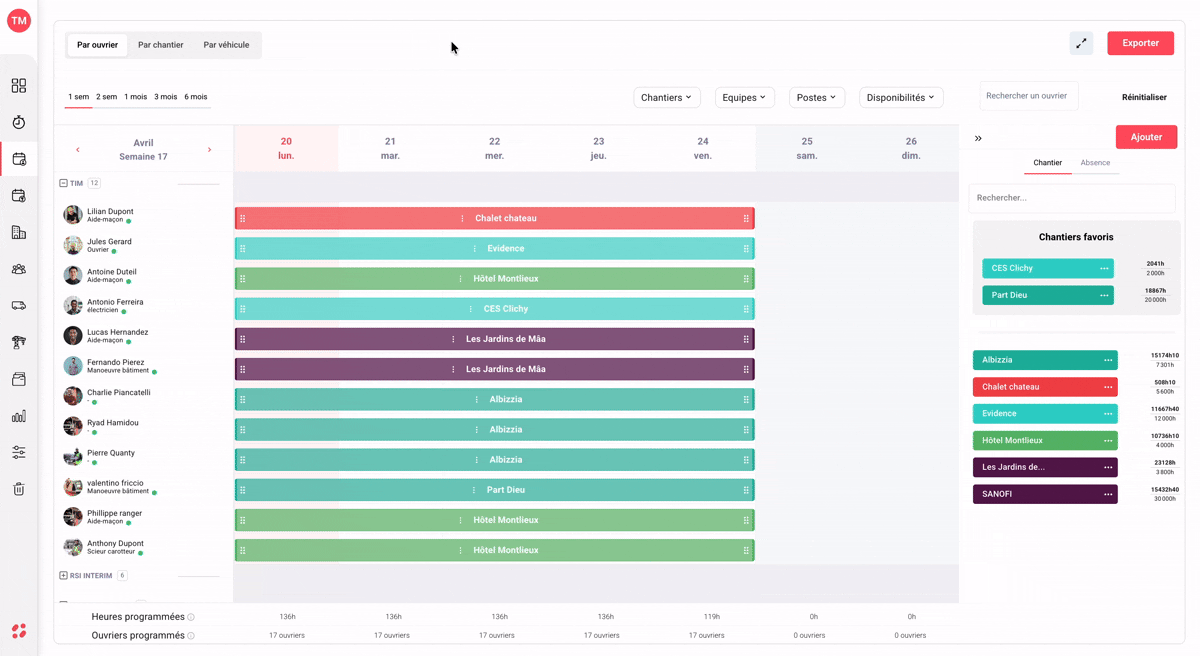Select the Evidence chantier card in list
This screenshot has height=656, width=1200.
point(1045,414)
